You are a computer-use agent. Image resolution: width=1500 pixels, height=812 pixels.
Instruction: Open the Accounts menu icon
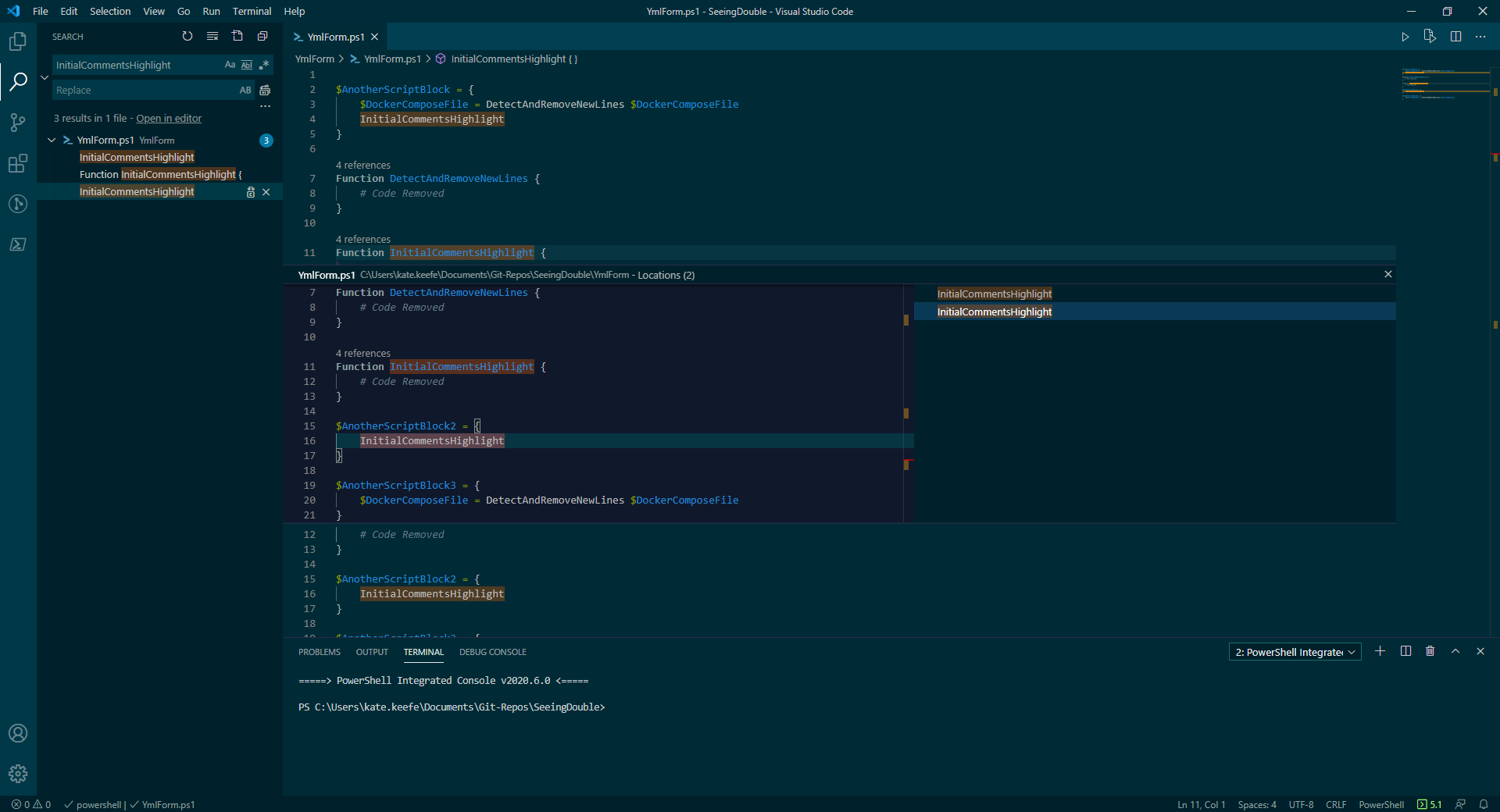(x=18, y=733)
